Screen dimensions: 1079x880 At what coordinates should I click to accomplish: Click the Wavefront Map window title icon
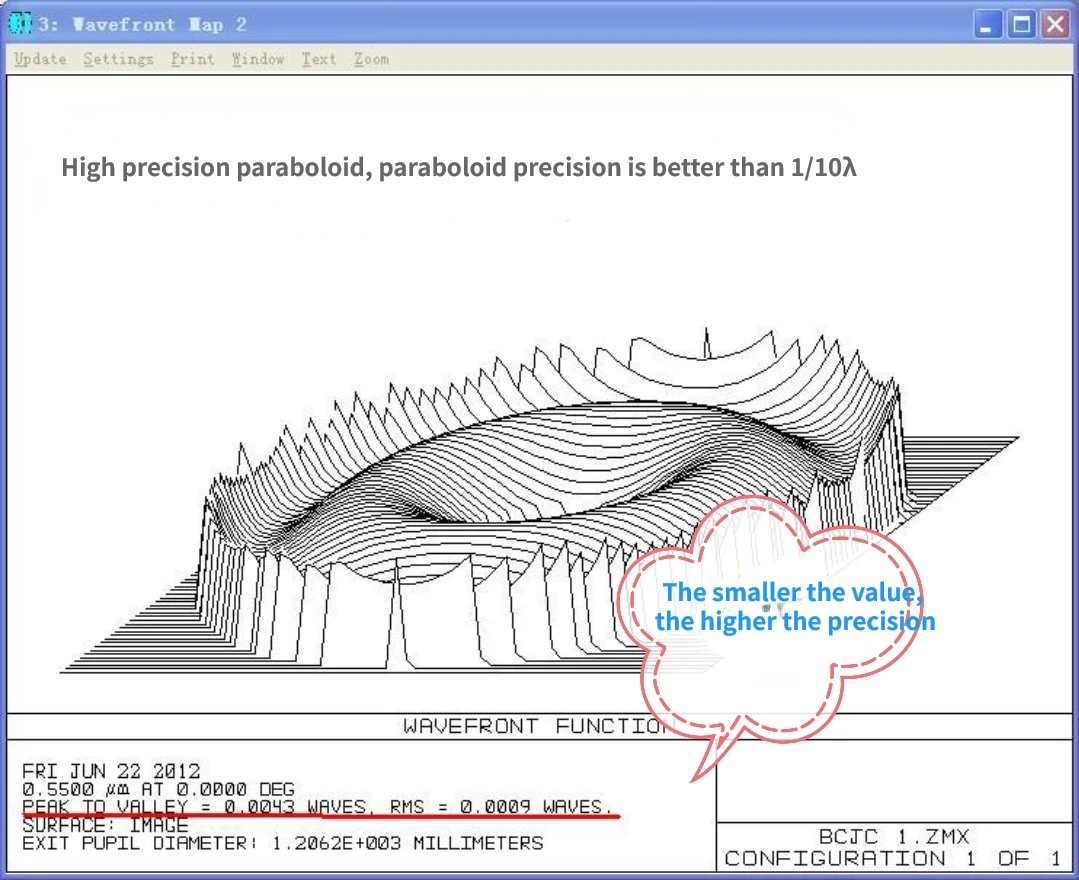pos(20,24)
